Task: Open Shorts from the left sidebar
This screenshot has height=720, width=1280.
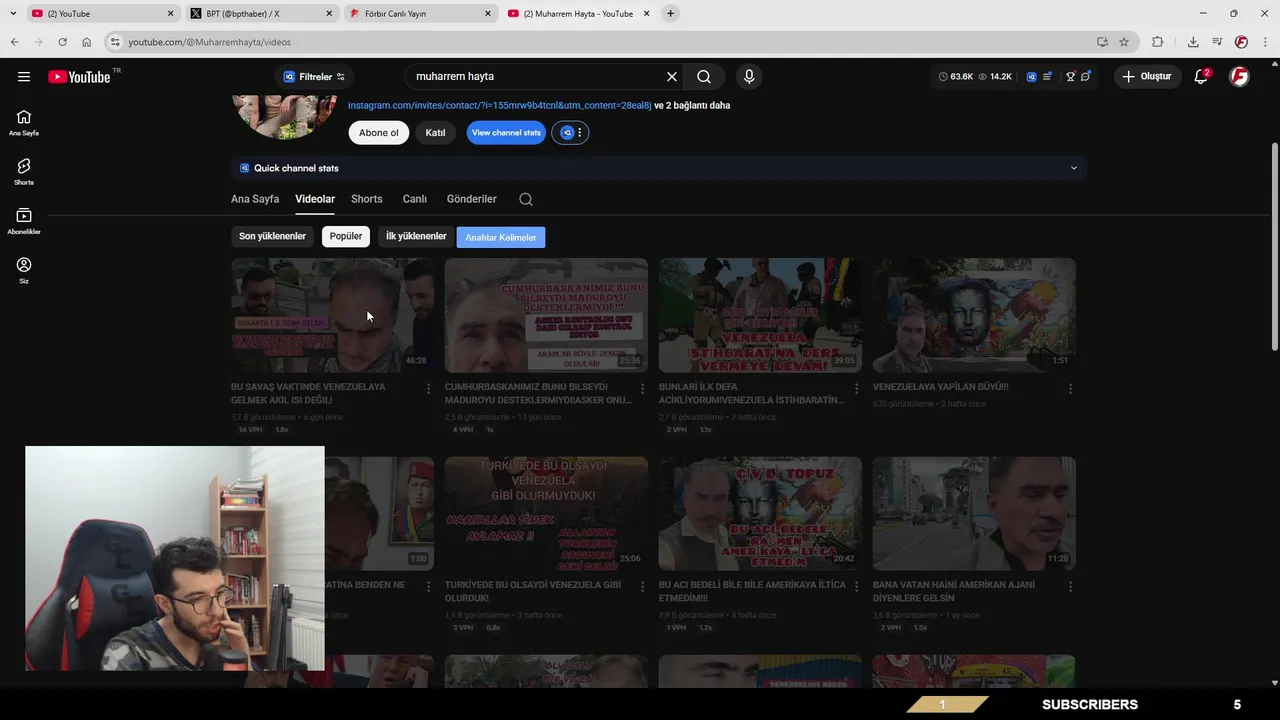Action: click(24, 172)
